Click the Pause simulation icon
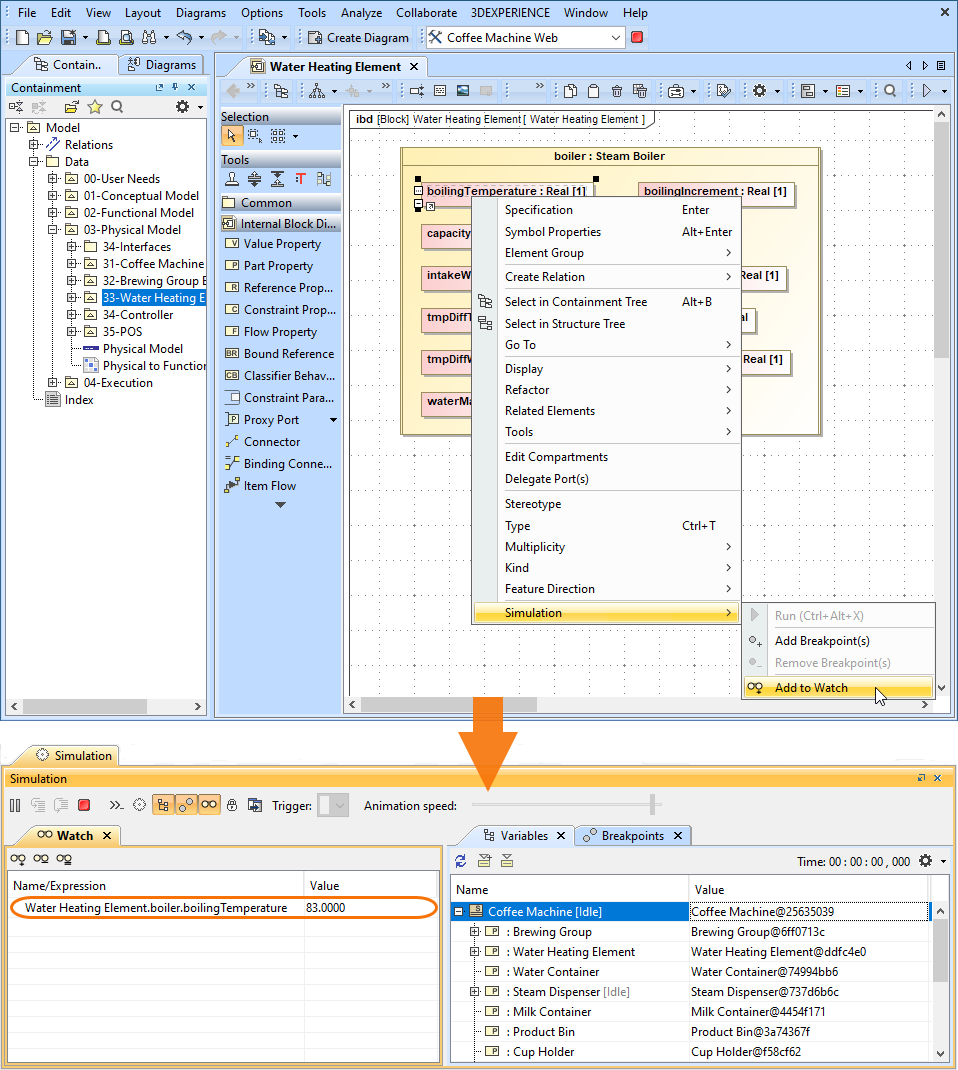This screenshot has height=1070, width=958. coord(15,805)
